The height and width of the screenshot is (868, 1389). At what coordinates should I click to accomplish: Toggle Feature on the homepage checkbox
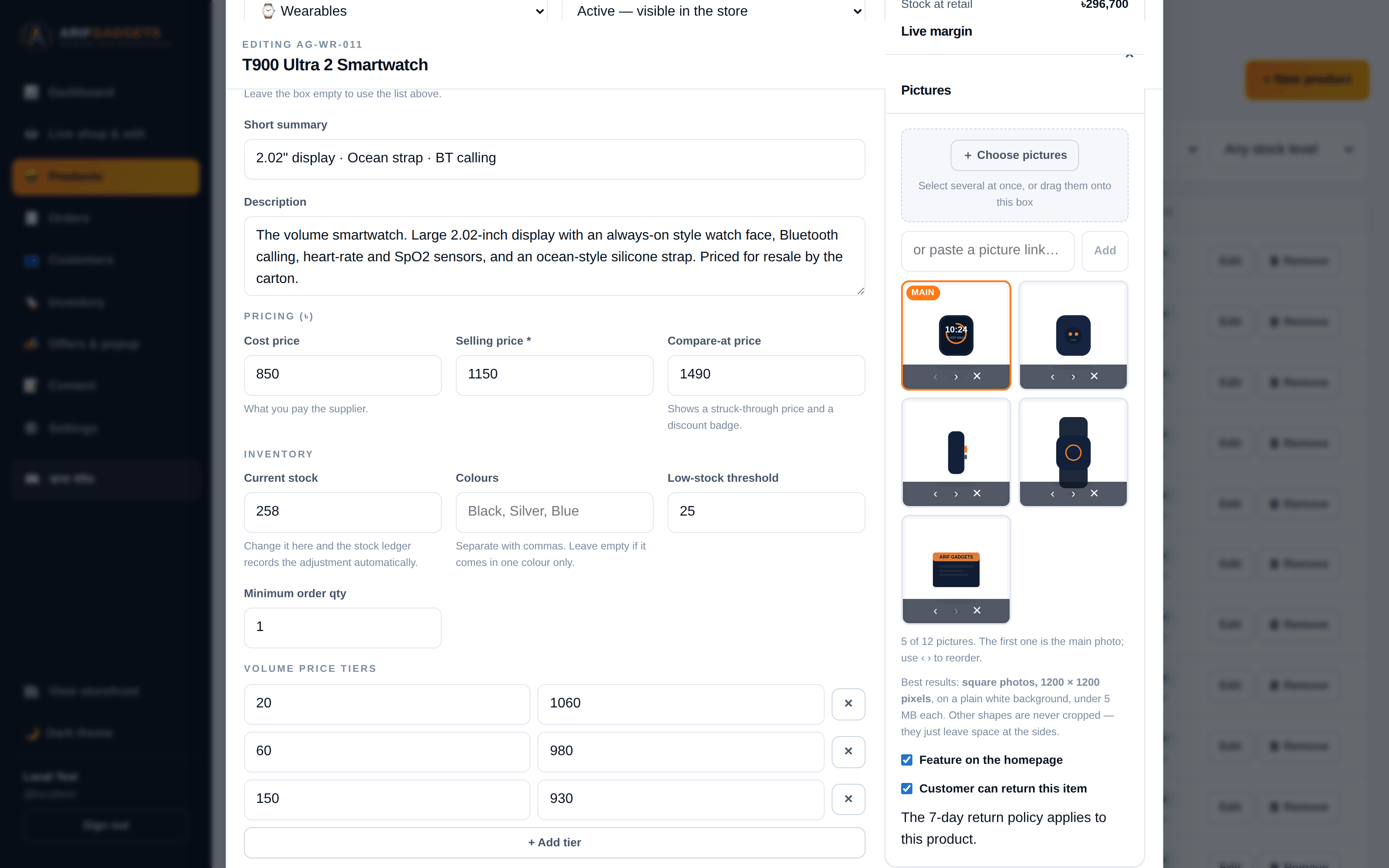click(x=907, y=760)
